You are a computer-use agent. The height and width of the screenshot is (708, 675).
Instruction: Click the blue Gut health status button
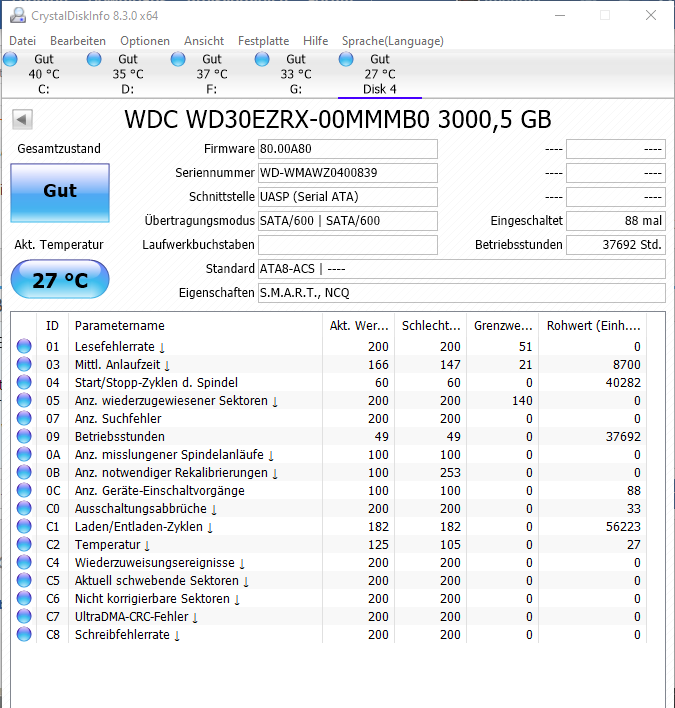click(60, 193)
